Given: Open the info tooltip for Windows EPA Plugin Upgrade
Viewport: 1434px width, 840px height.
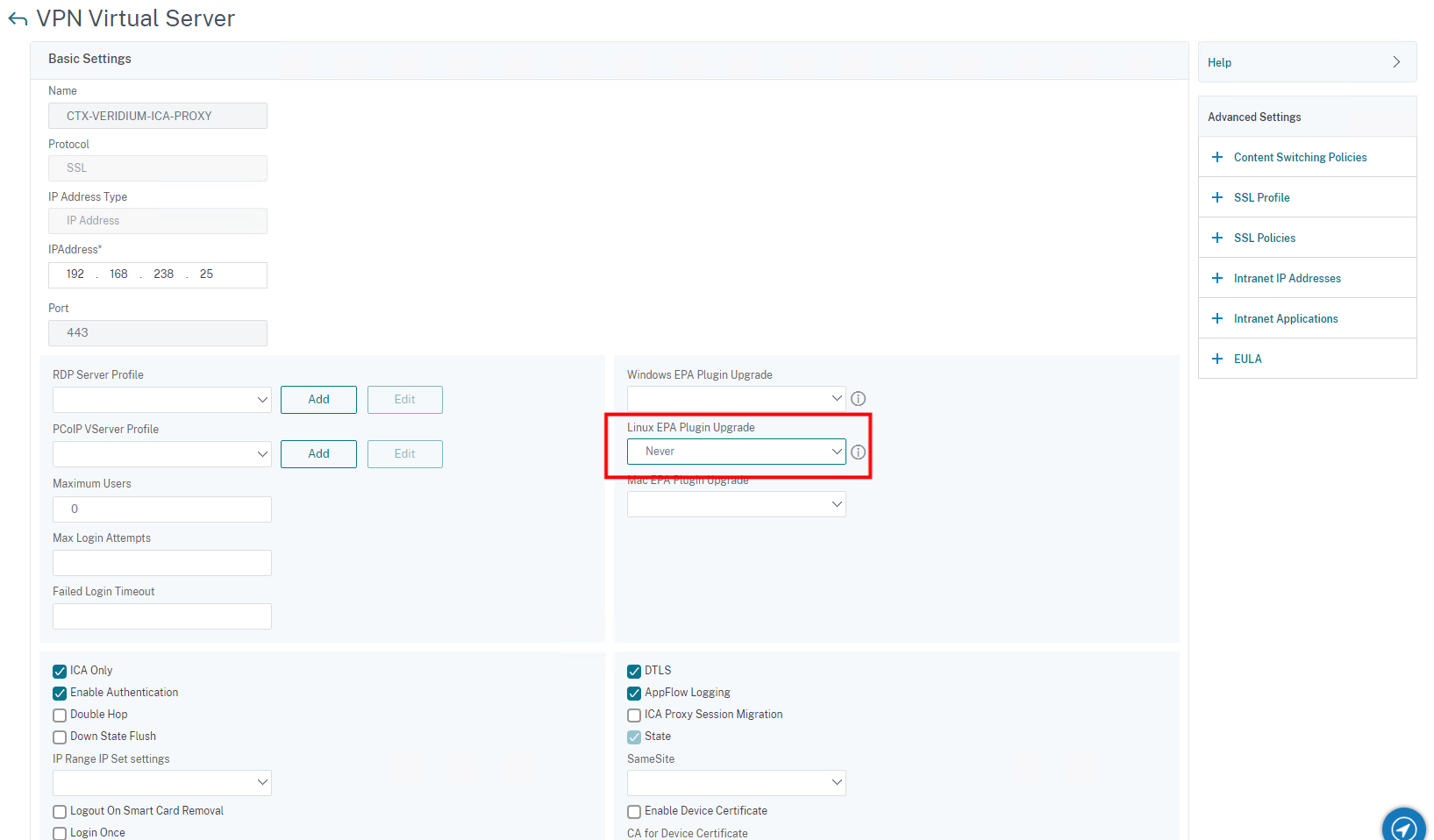Looking at the screenshot, I should (x=858, y=398).
